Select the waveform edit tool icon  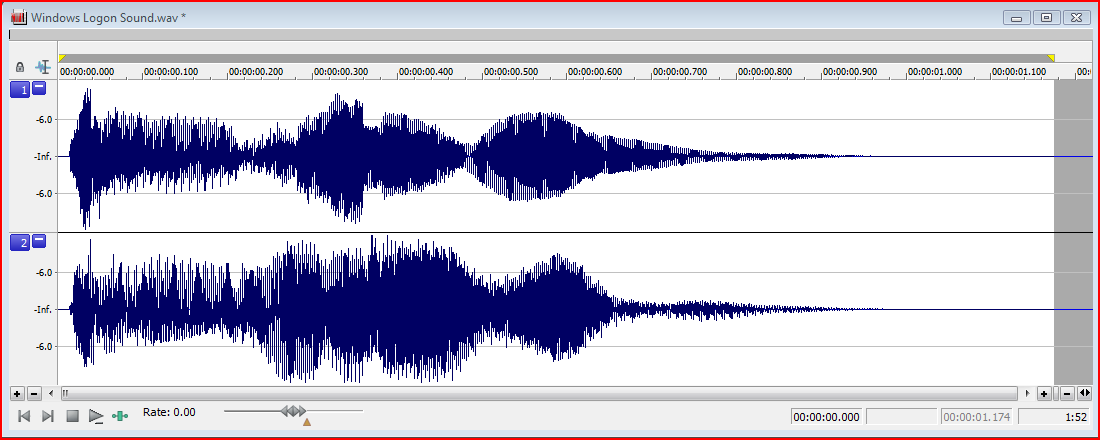[43, 67]
